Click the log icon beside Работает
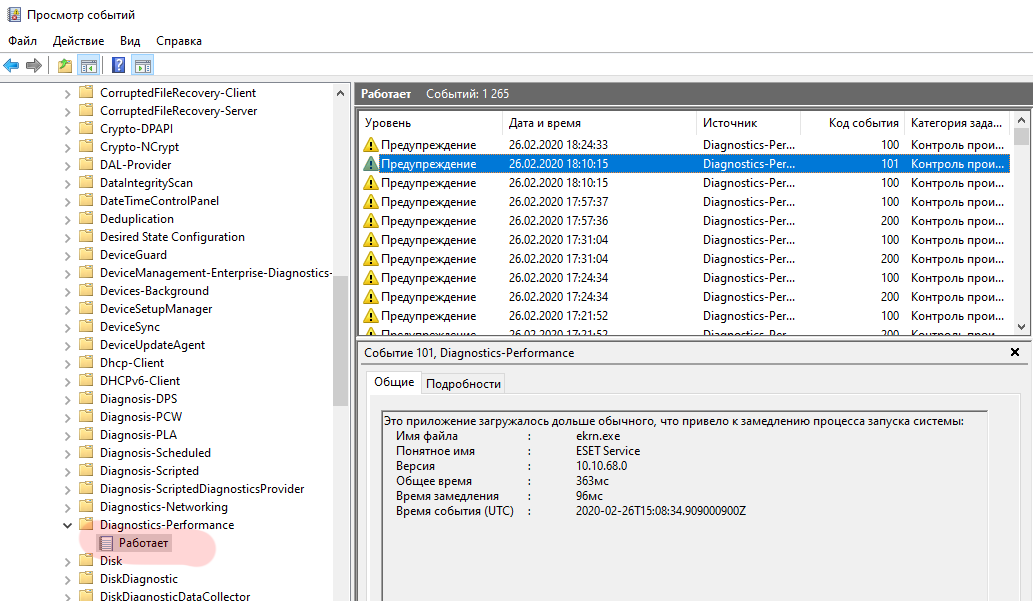The width and height of the screenshot is (1033, 601). 106,543
